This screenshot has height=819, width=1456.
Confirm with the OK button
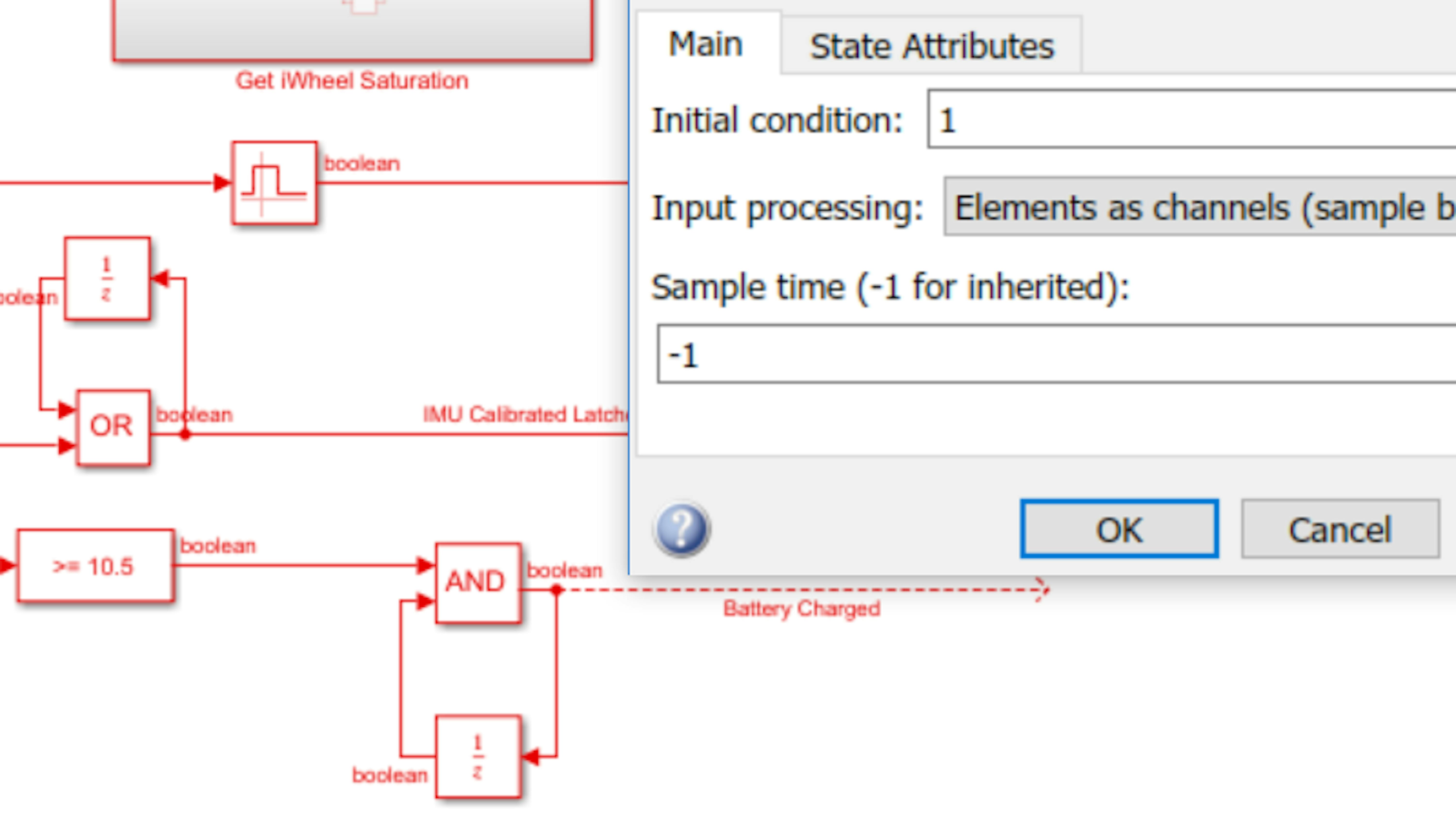coord(1119,529)
